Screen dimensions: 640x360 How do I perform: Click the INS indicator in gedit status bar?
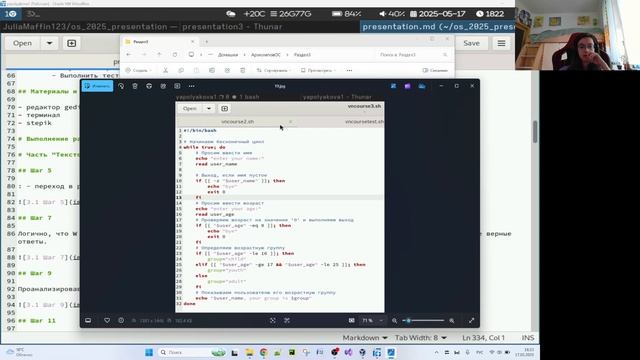tap(527, 338)
